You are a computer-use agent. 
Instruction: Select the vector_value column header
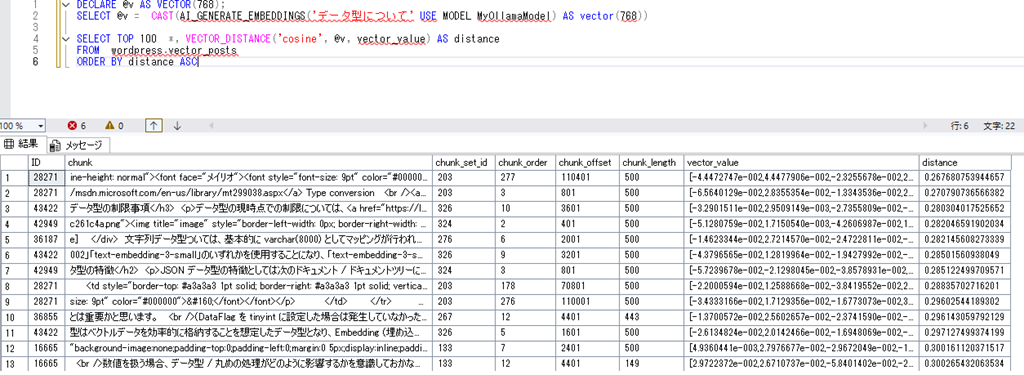click(802, 162)
